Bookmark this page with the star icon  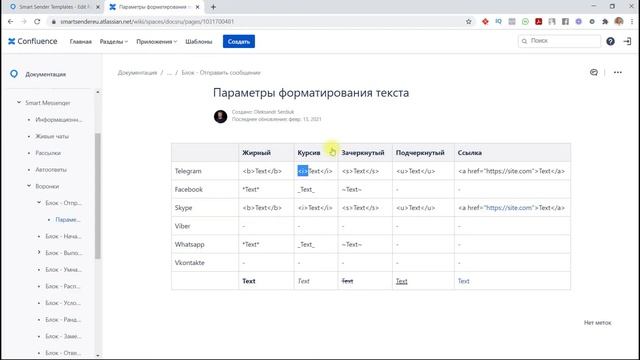469,22
